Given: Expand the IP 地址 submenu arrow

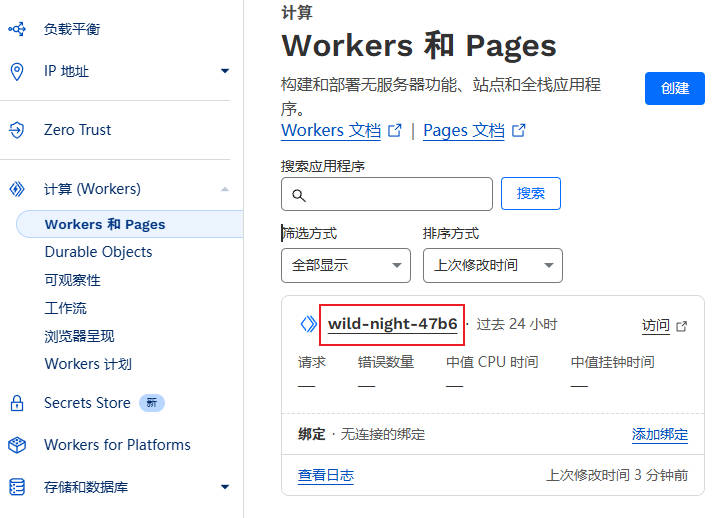Looking at the screenshot, I should pos(225,71).
